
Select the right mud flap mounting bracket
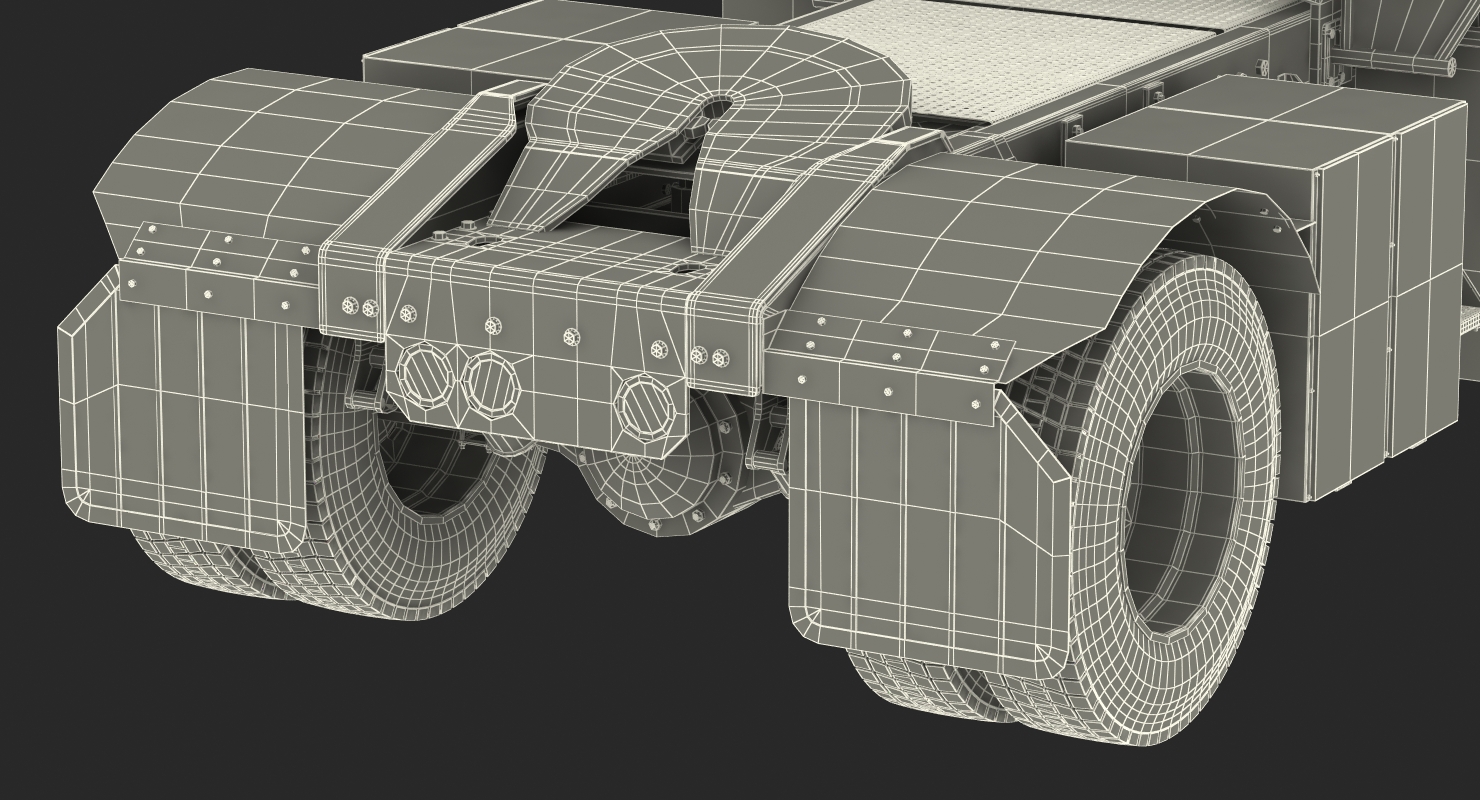[890, 370]
